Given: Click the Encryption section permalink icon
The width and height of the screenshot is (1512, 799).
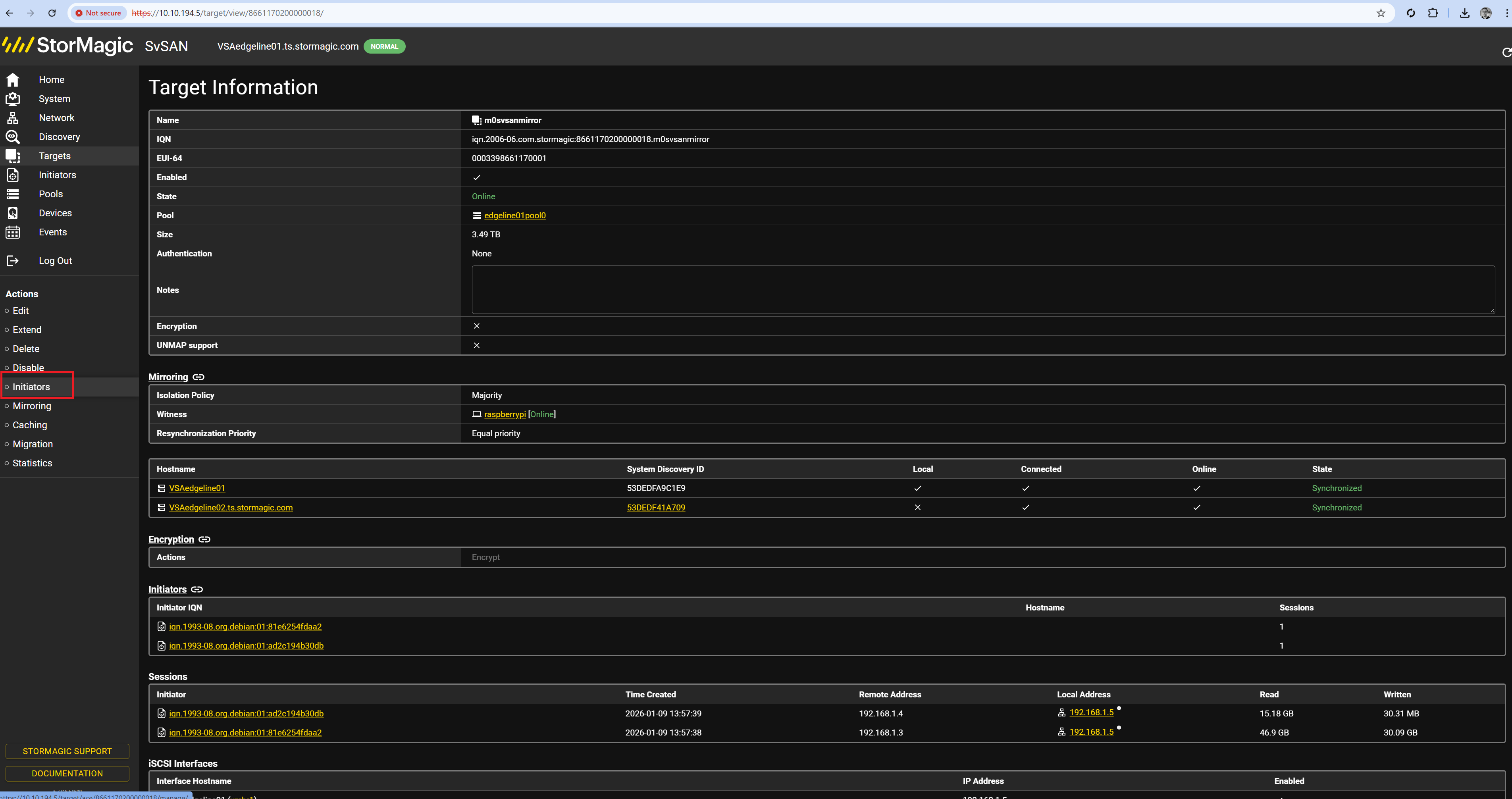Looking at the screenshot, I should coord(204,539).
